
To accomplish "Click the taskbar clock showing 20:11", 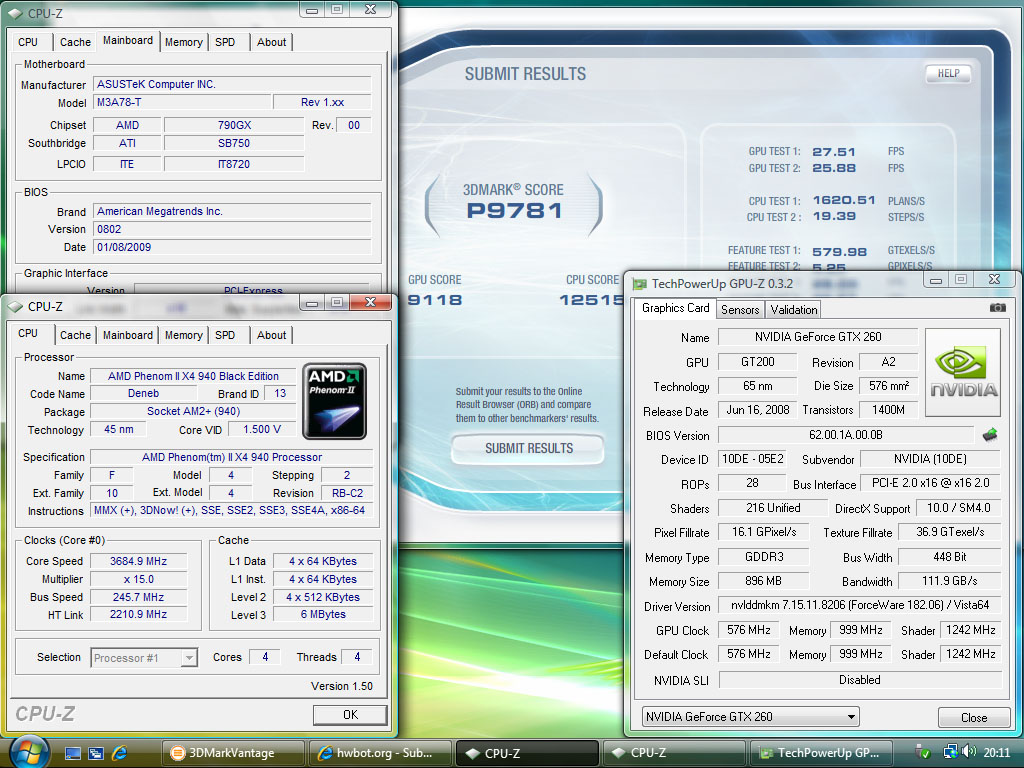I will pos(997,752).
